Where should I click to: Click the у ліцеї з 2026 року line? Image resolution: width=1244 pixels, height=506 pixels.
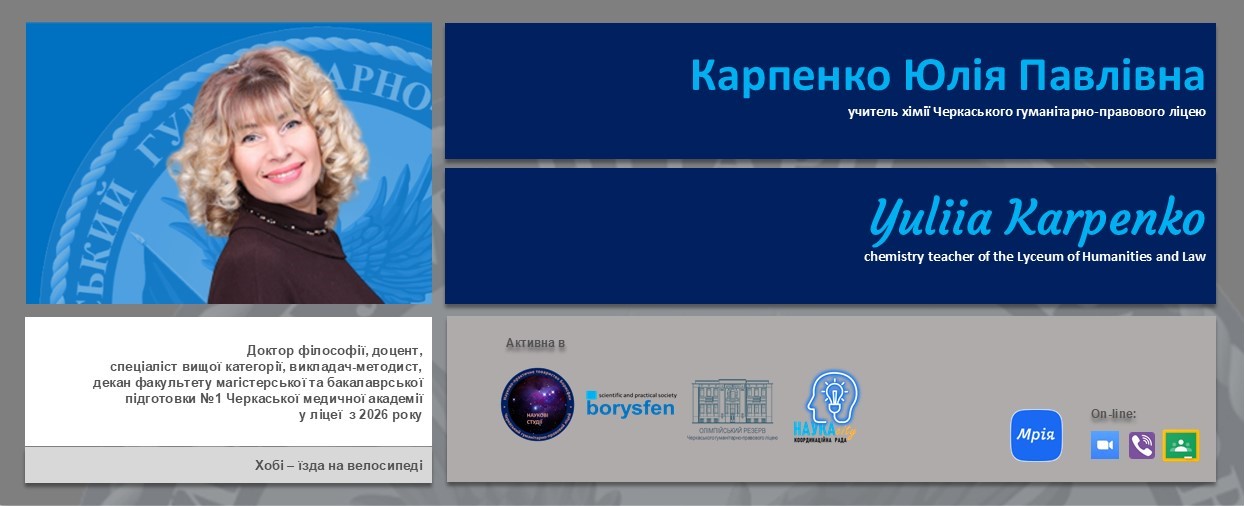(x=361, y=414)
